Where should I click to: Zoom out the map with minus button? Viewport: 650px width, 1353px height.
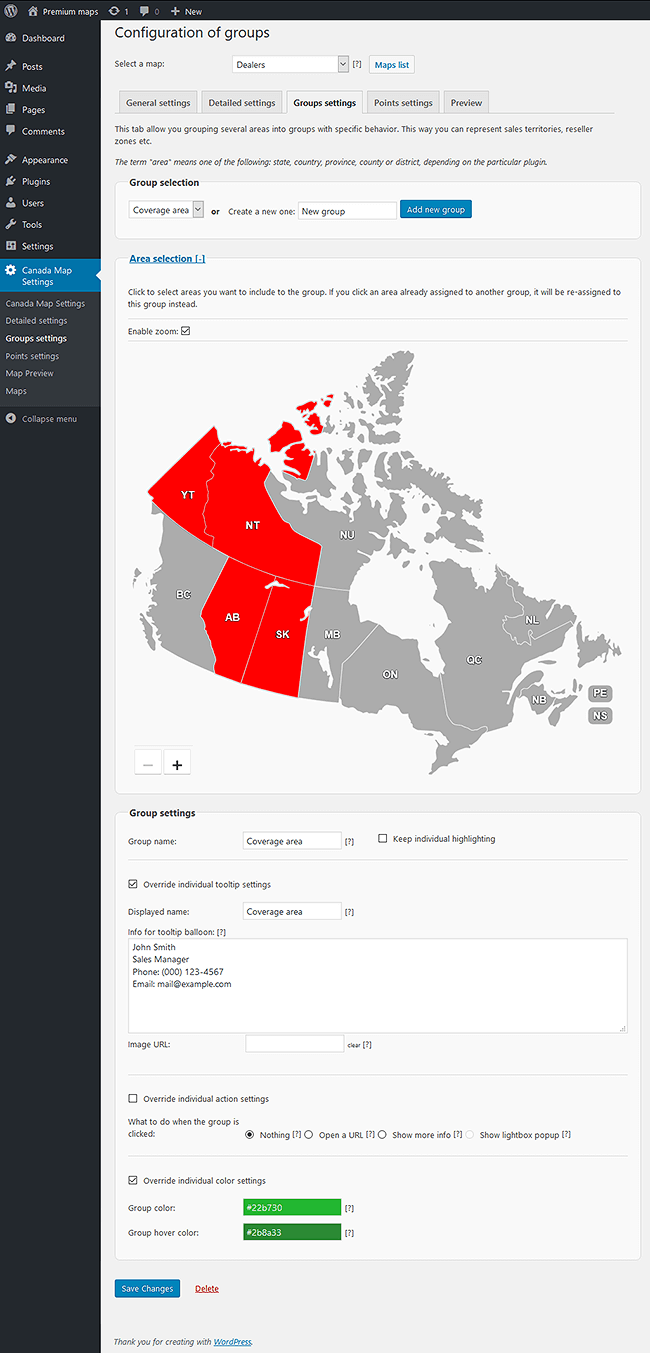147,763
